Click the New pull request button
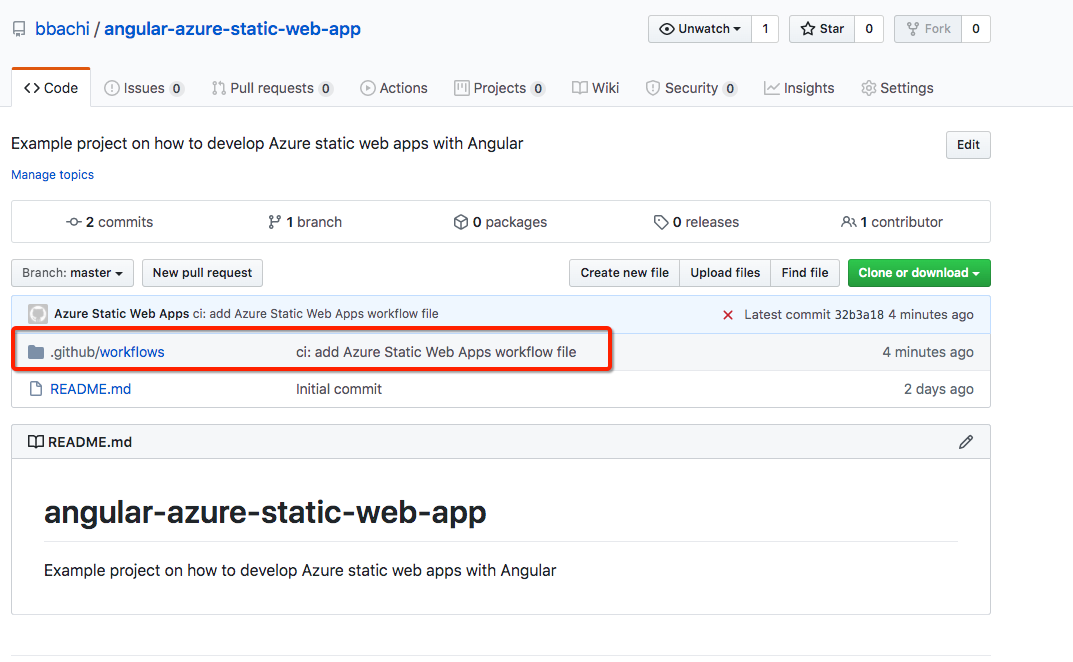1073x662 pixels. 202,272
